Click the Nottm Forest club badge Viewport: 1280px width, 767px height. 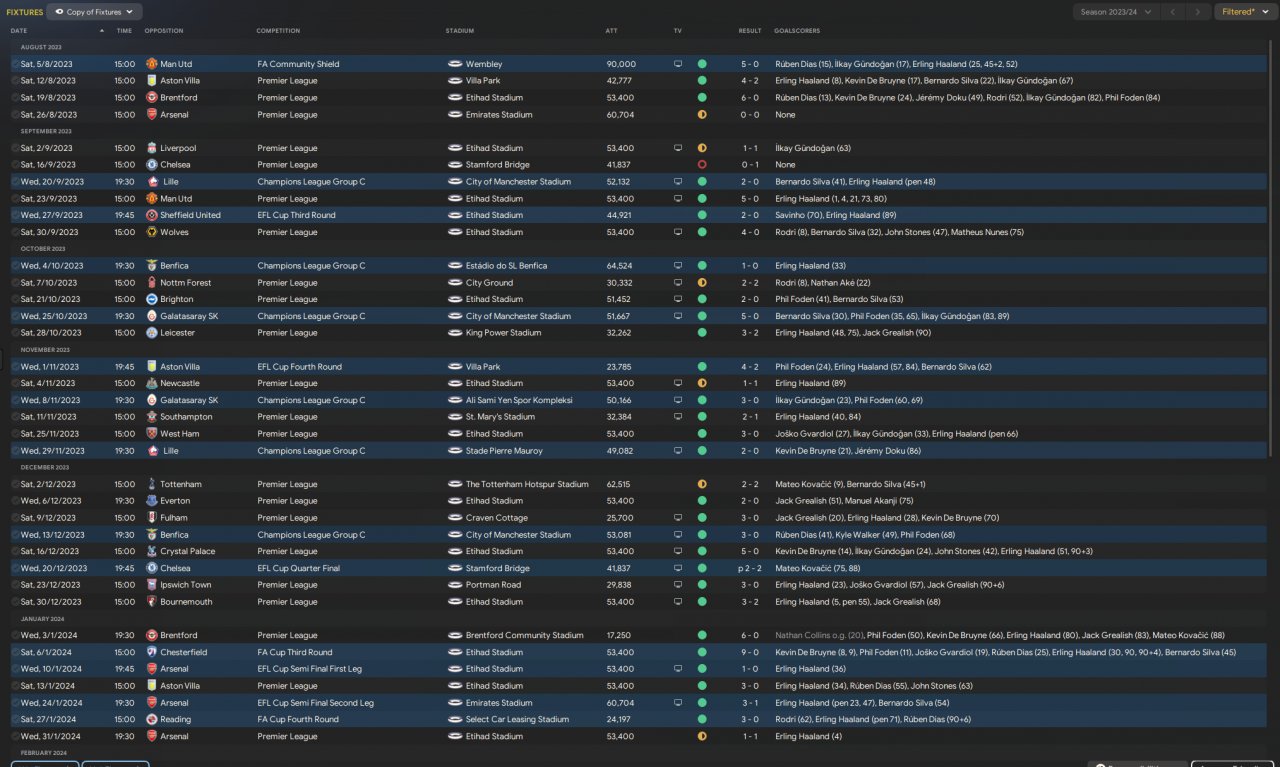pos(152,283)
